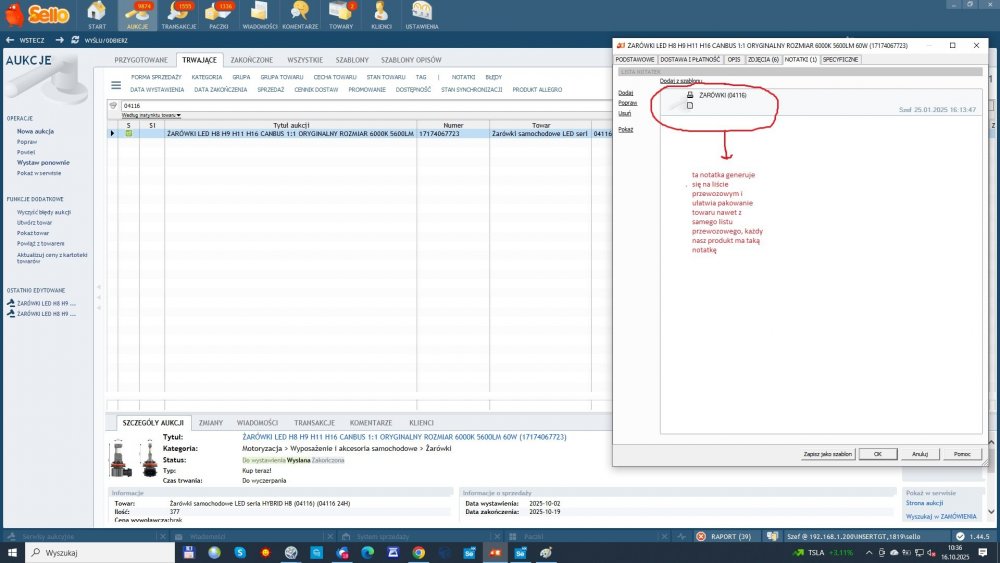The image size is (1000, 563).
Task: Open PODSTAWOWE tab in the auction dialog
Action: (x=635, y=59)
